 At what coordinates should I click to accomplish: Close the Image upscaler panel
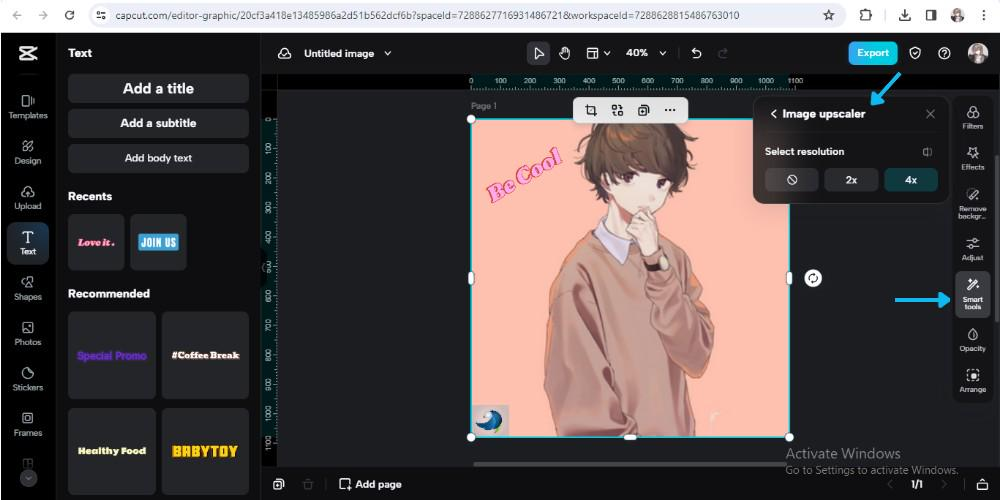click(930, 114)
